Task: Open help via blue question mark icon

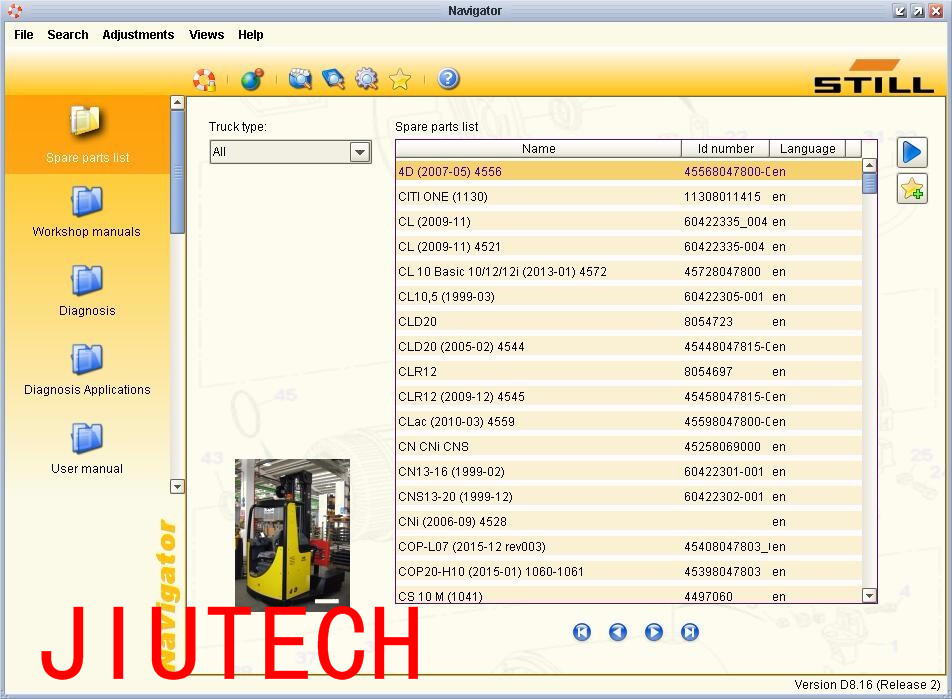Action: [448, 79]
